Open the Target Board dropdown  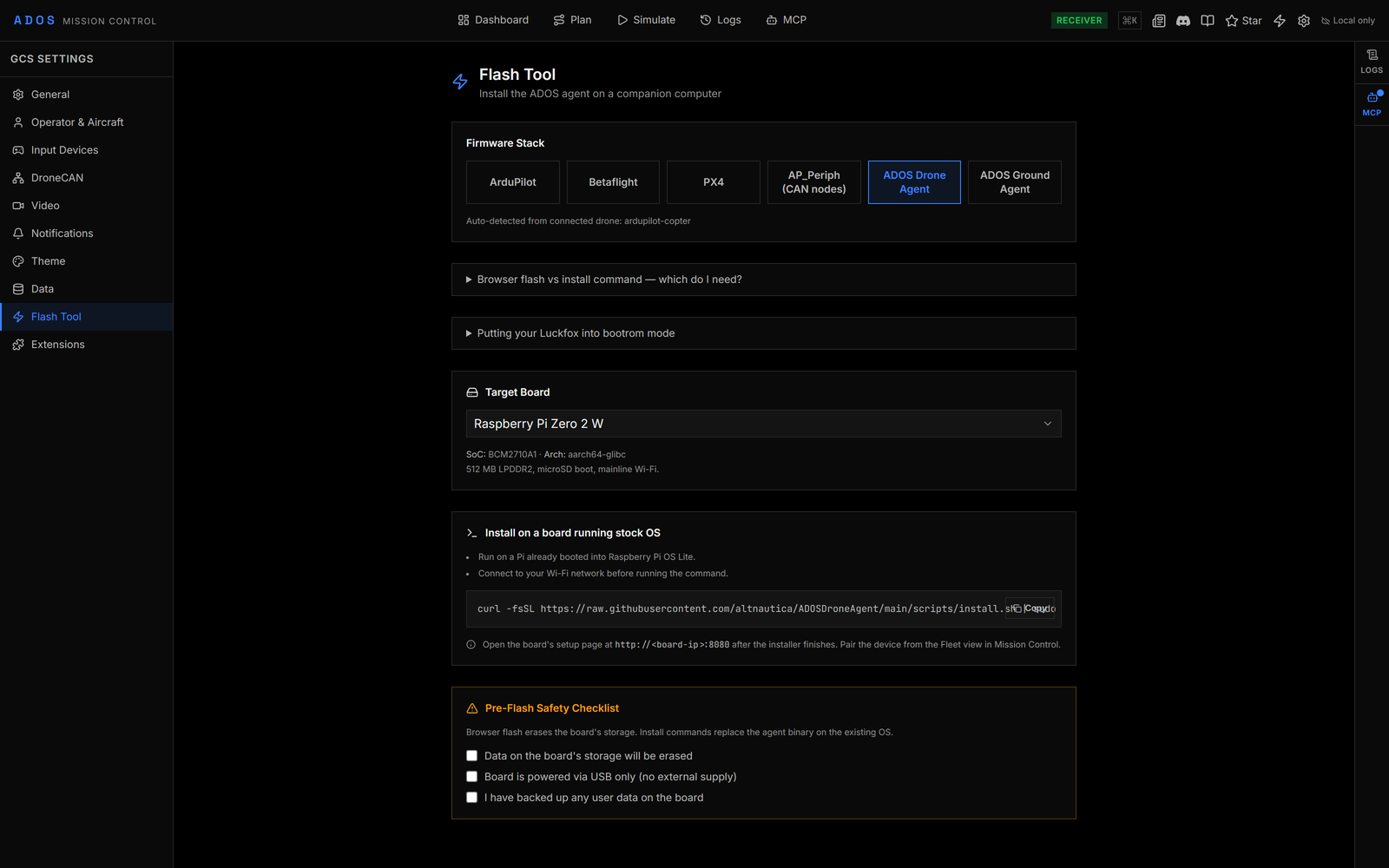(x=763, y=424)
